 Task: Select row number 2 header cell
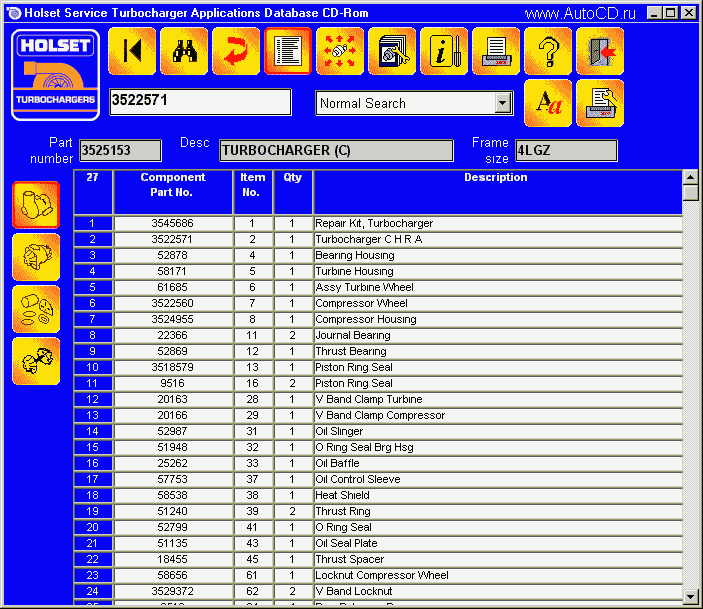pyautogui.click(x=93, y=239)
